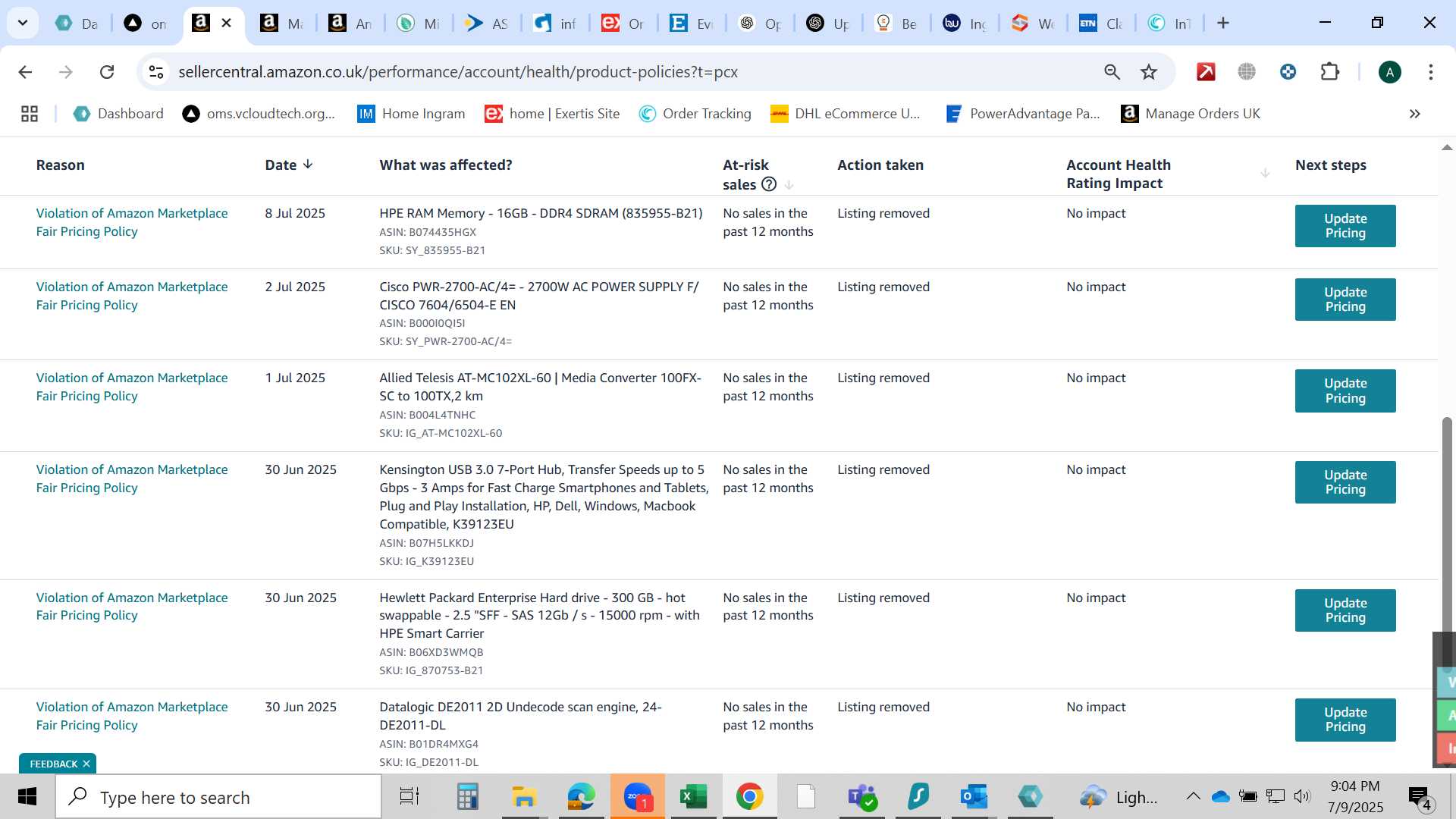Open site information icon in address bar
Viewport: 1456px width, 819px height.
[156, 72]
